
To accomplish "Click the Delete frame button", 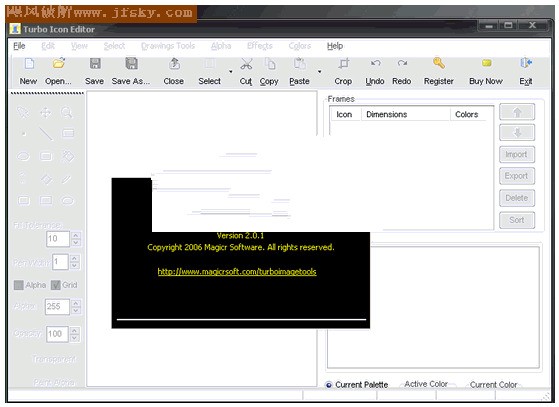I will point(517,198).
